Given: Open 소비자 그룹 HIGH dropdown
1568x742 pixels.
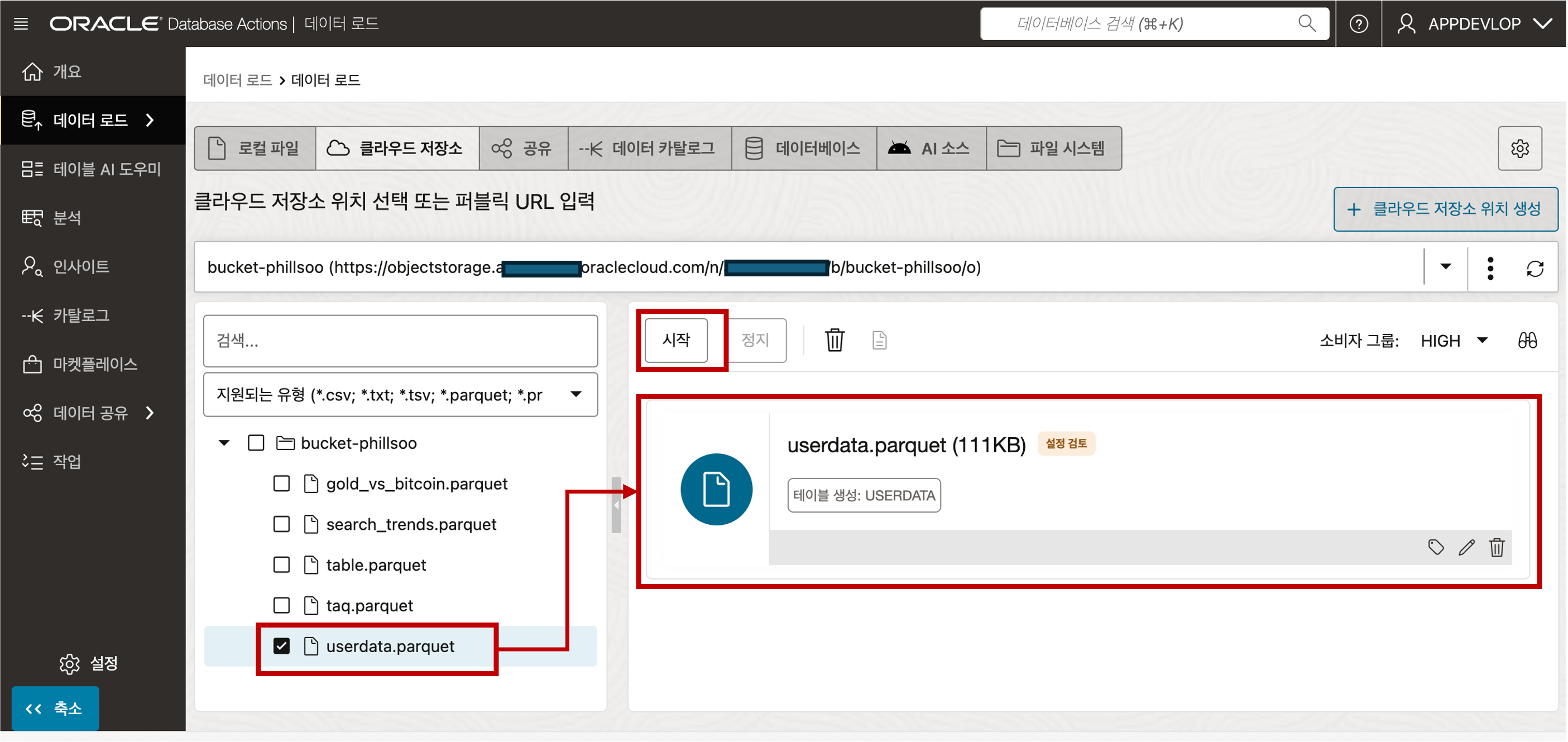Looking at the screenshot, I should coord(1454,341).
